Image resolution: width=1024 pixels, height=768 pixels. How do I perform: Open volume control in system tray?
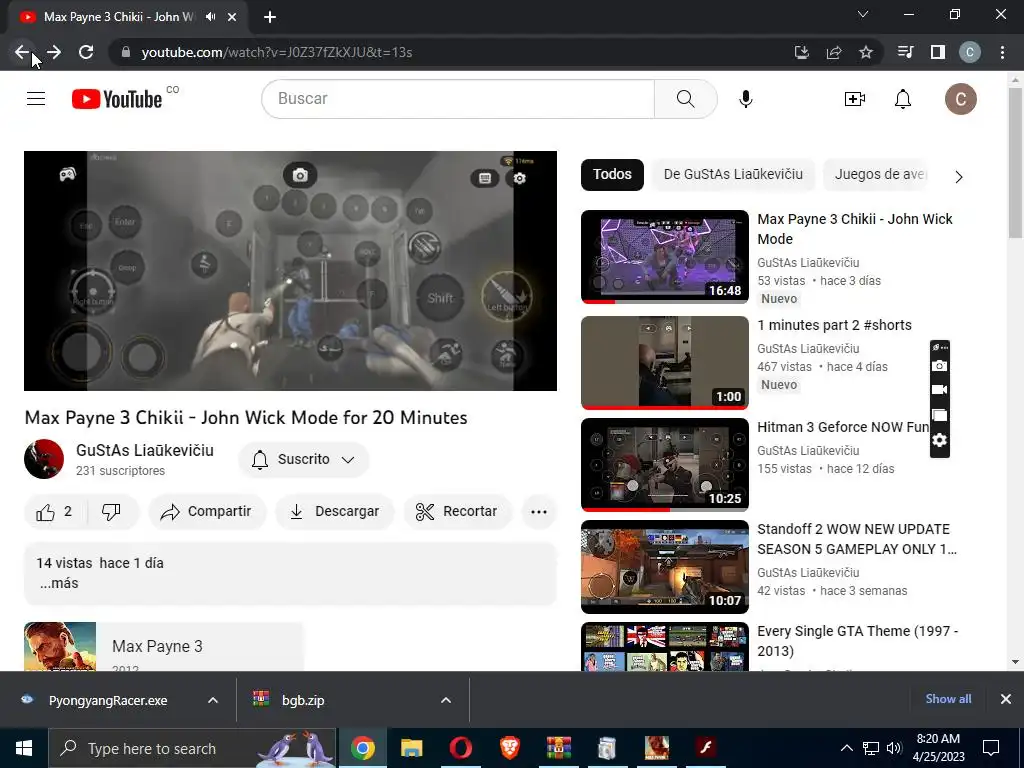point(894,748)
